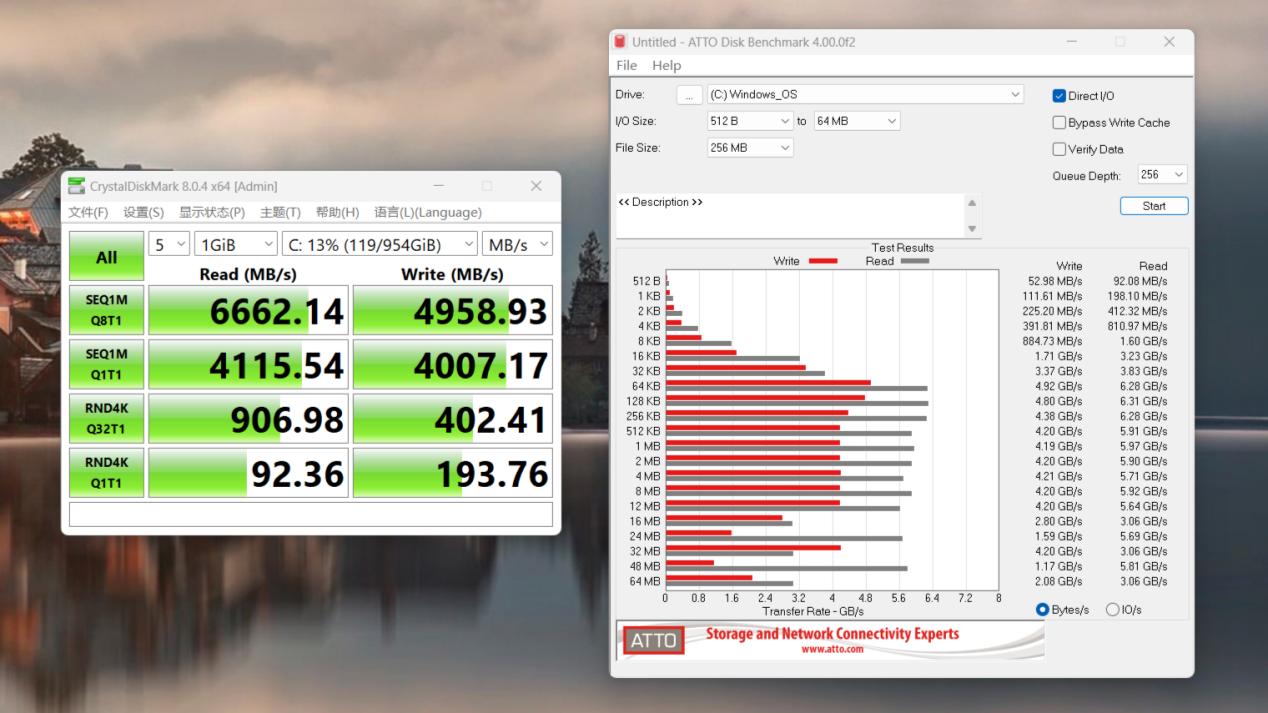1268x713 pixels.
Task: Click the 48 MB write value 1.17 GB/s
Action: click(1059, 566)
